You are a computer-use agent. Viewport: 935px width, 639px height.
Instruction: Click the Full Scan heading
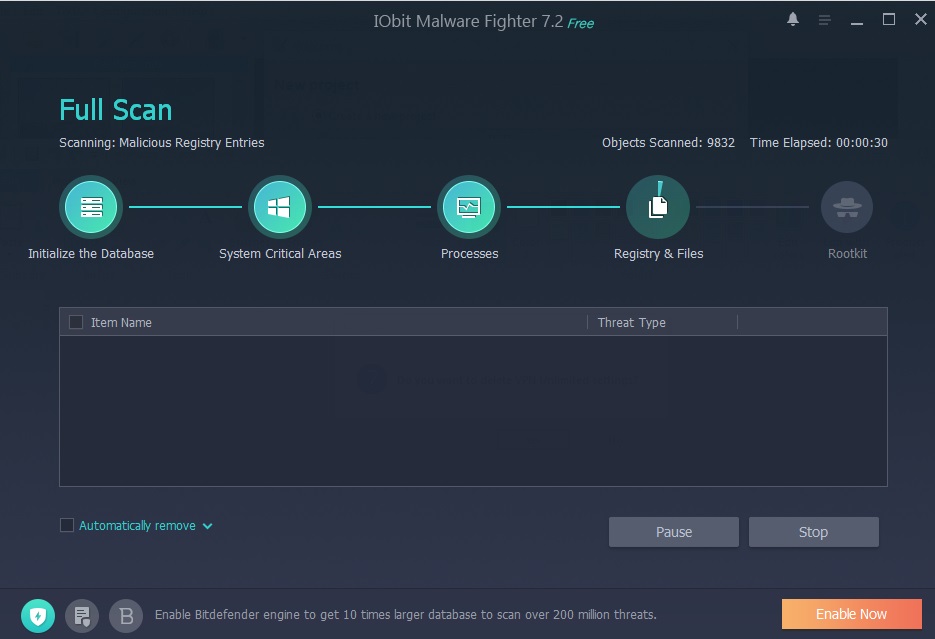(x=116, y=110)
